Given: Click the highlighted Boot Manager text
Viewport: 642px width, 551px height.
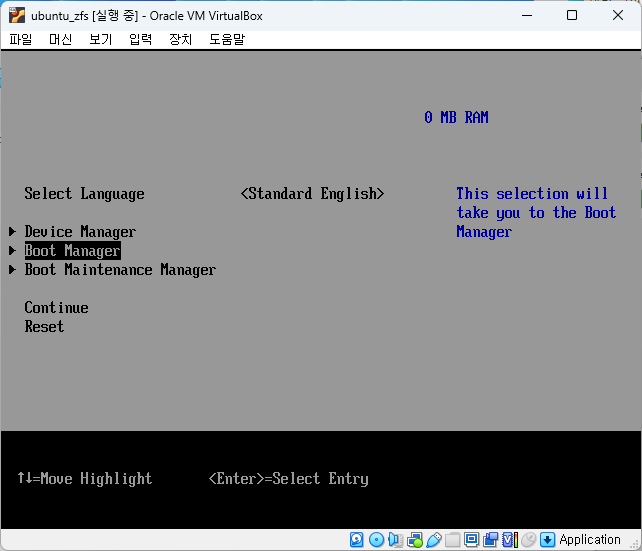Looking at the screenshot, I should coord(72,251).
